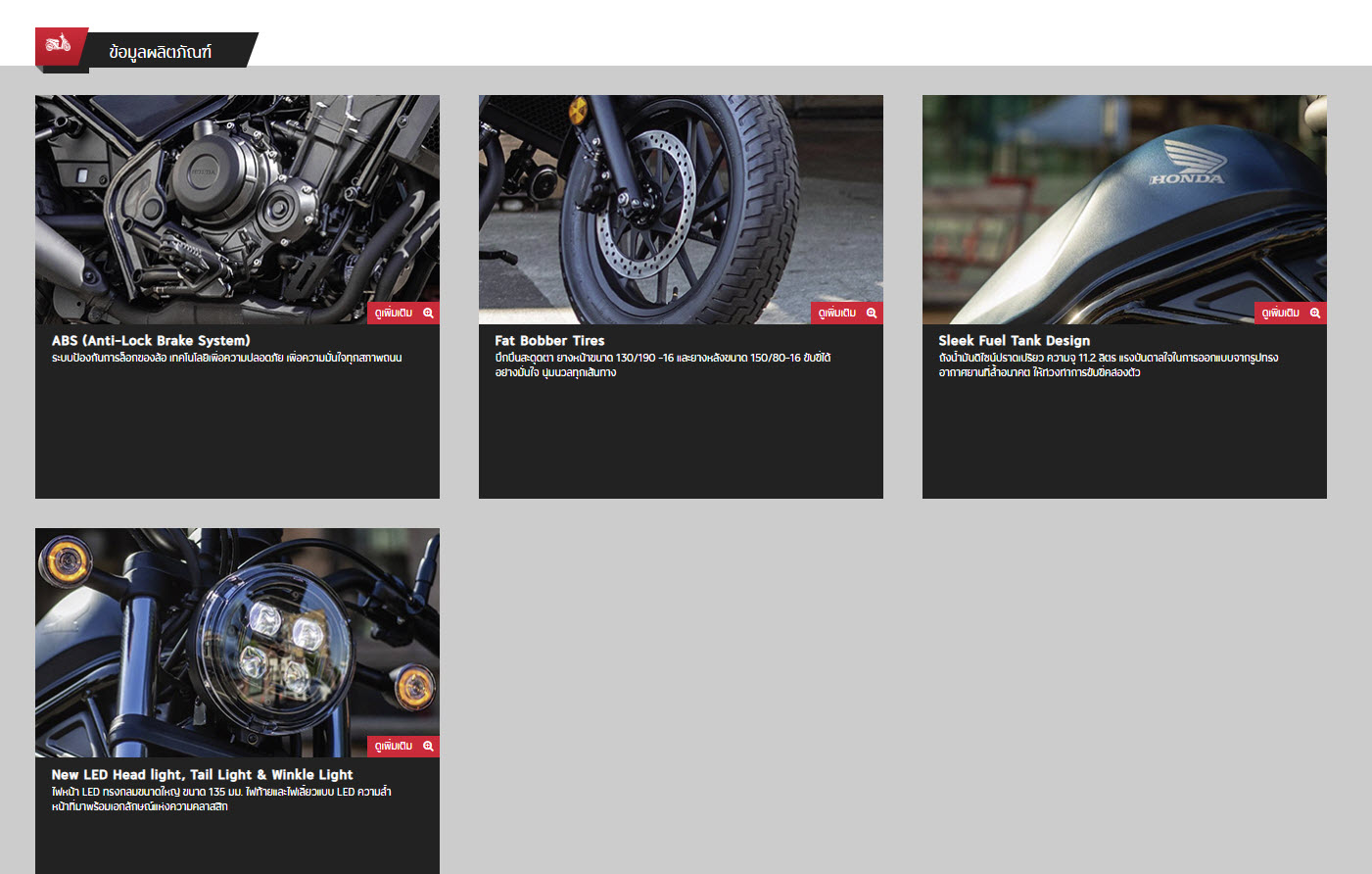Click the ABS (Anti-Lock Brake System) title
The width and height of the screenshot is (1372, 874).
coord(151,341)
